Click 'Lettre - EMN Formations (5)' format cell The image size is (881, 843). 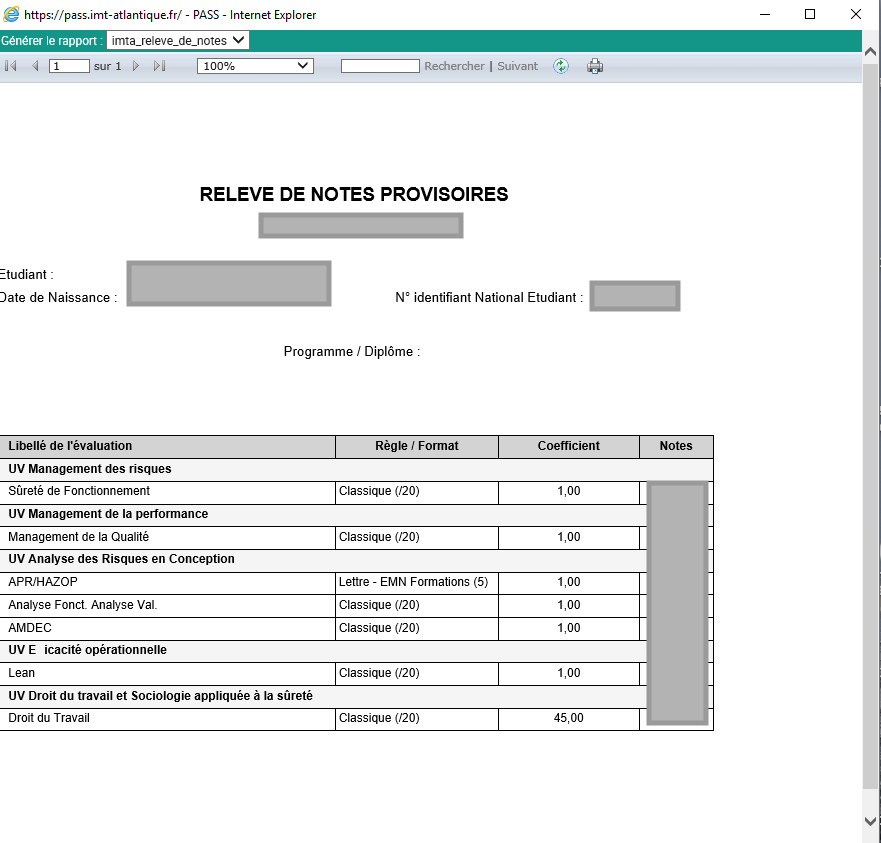[417, 582]
